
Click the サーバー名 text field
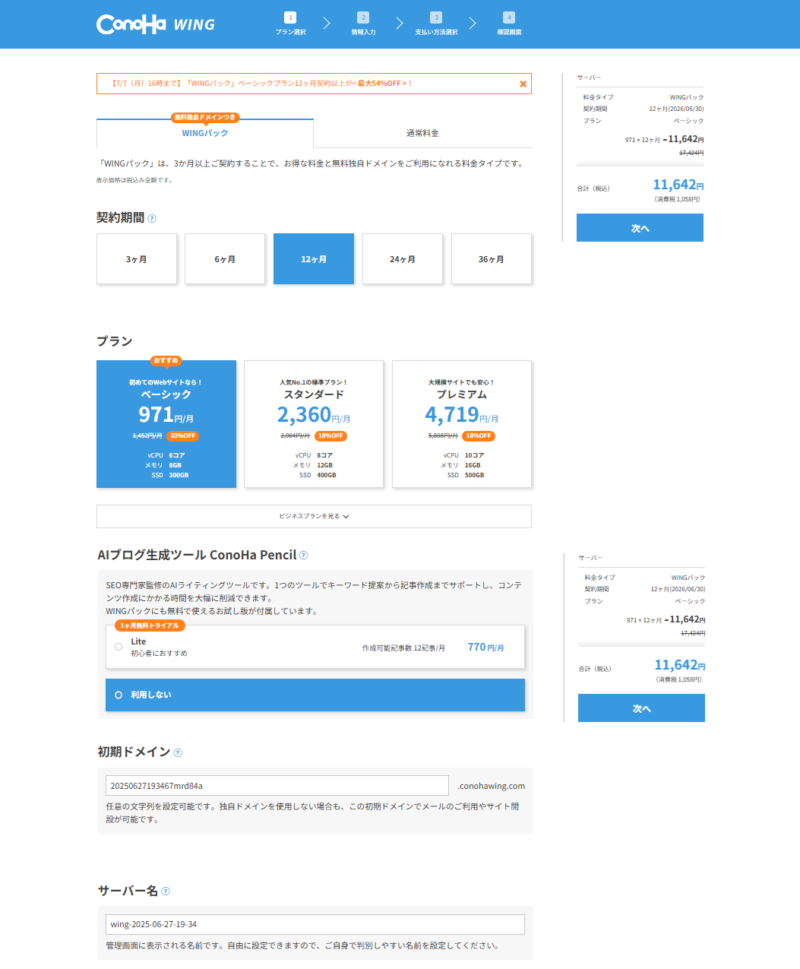pos(315,925)
